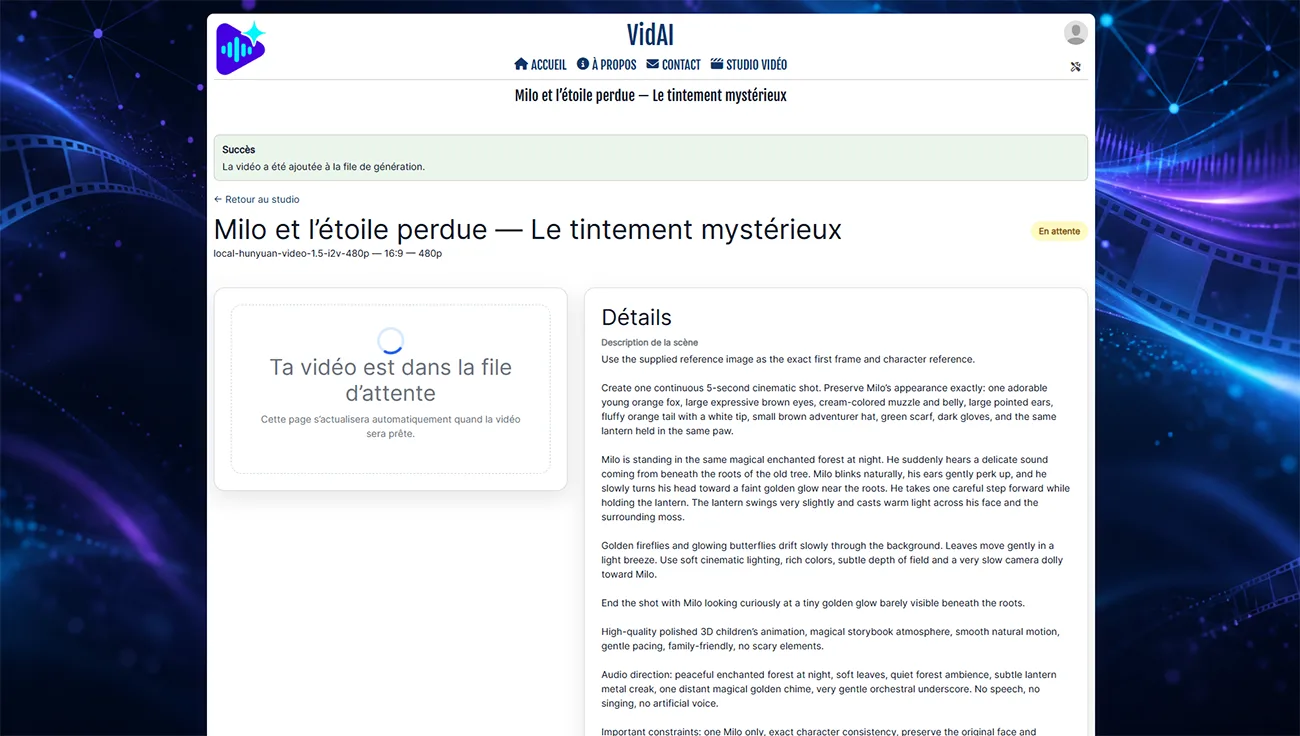Select the local-hunyuan-video-1.5-i2v-480p model line
The height and width of the screenshot is (736, 1300).
tap(328, 254)
